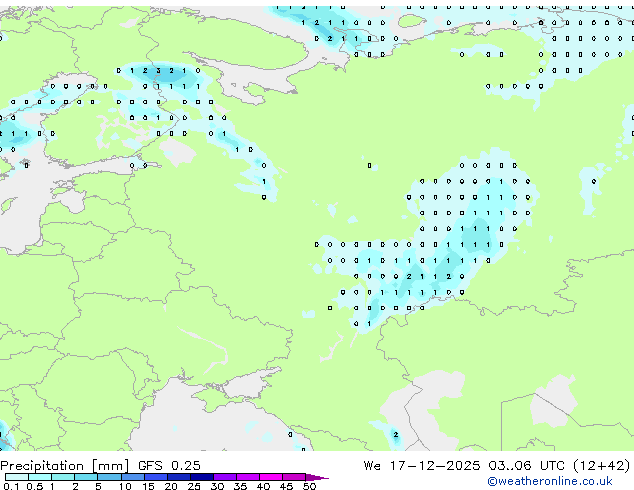Click the "We 17-12-2025" date text
Viewport: 634px width, 490px height.
coord(422,466)
